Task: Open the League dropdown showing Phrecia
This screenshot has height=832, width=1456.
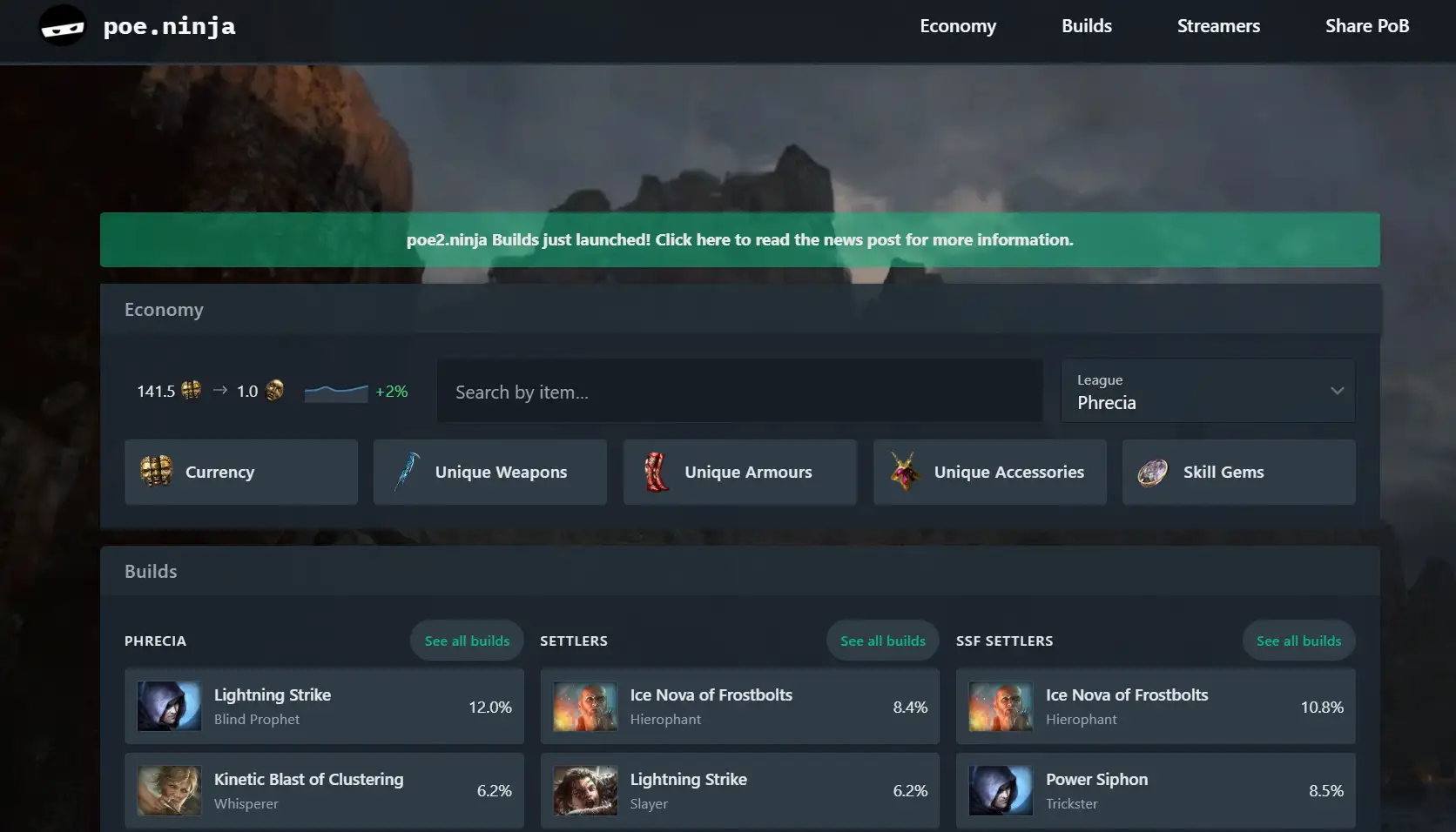Action: click(x=1208, y=391)
